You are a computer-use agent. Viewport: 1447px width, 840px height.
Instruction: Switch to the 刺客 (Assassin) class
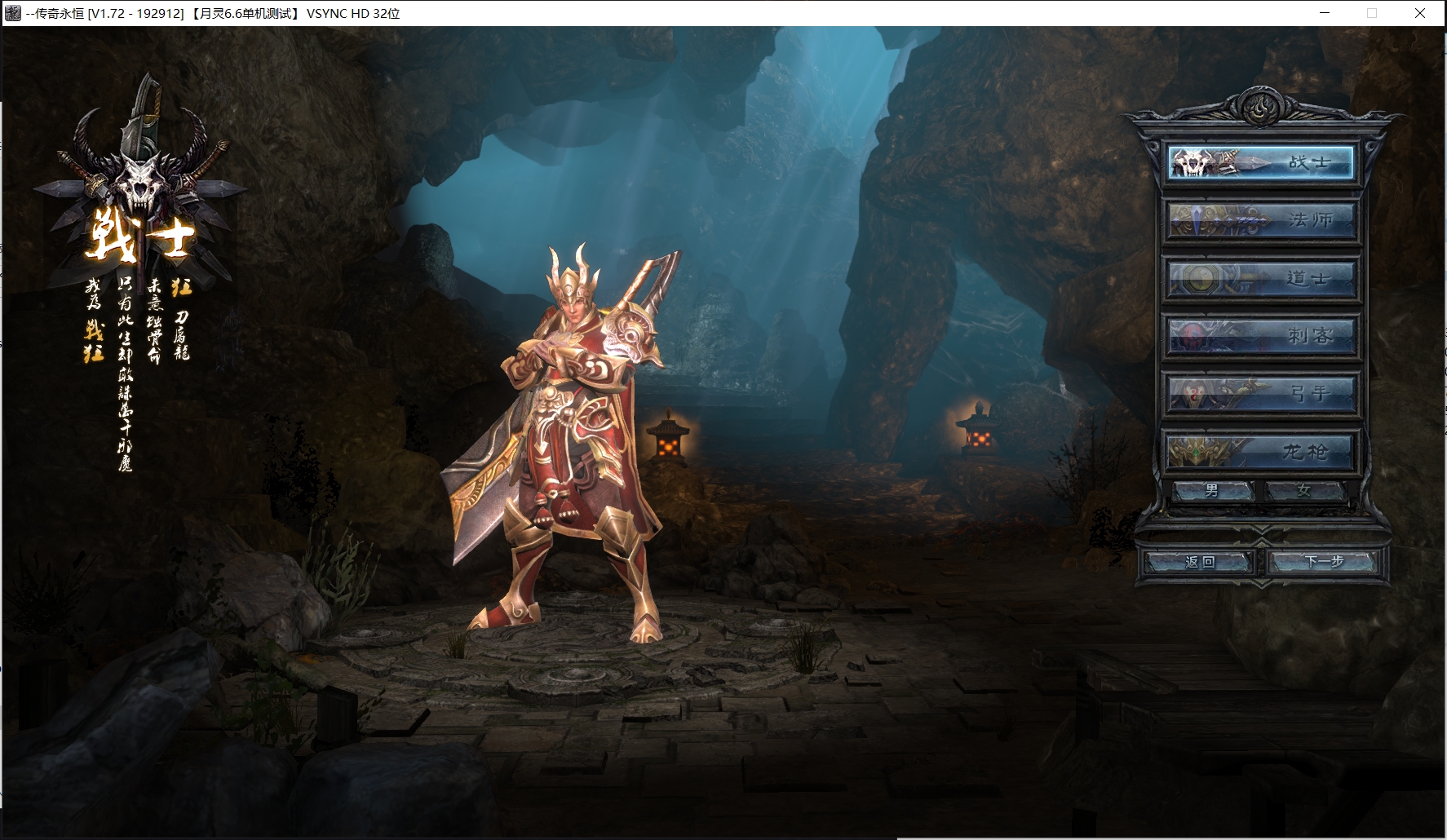(1261, 335)
